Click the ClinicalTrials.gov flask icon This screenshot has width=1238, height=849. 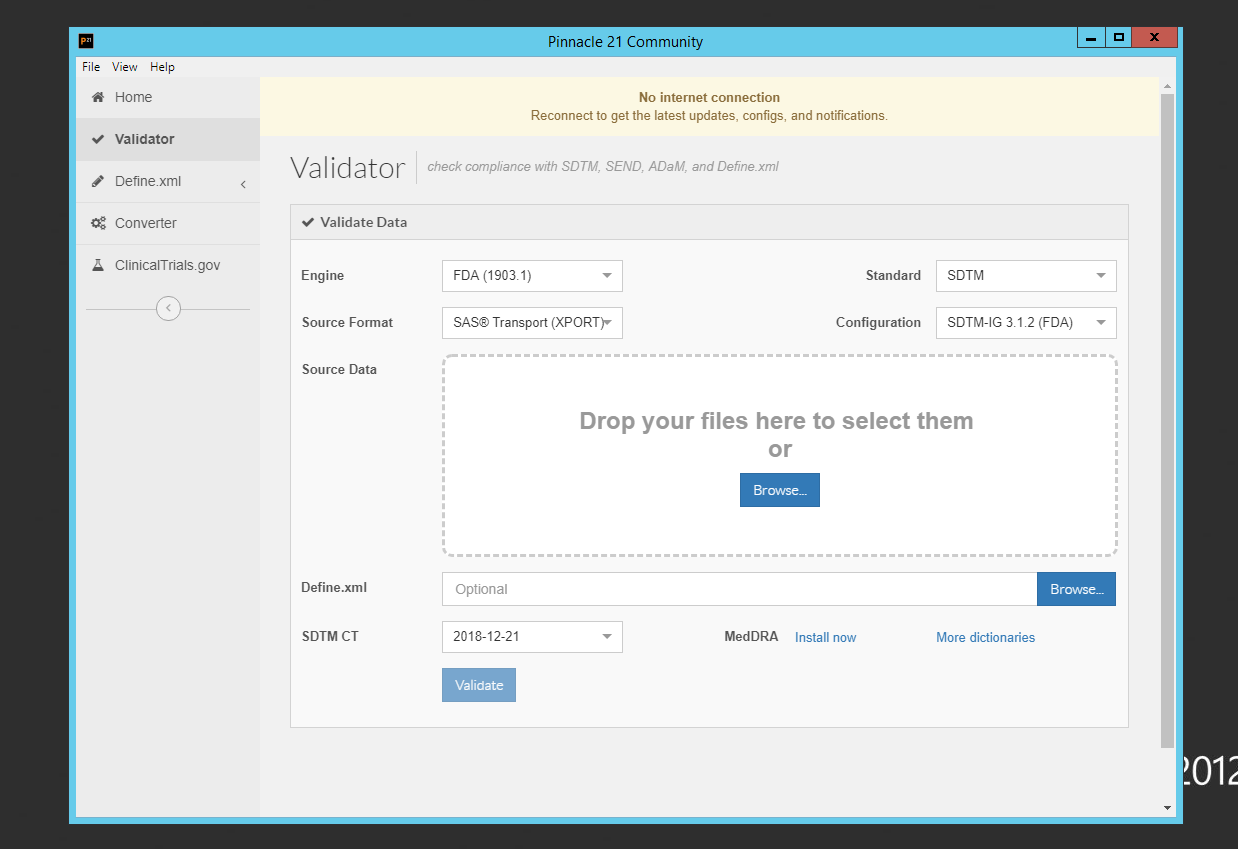(x=98, y=265)
